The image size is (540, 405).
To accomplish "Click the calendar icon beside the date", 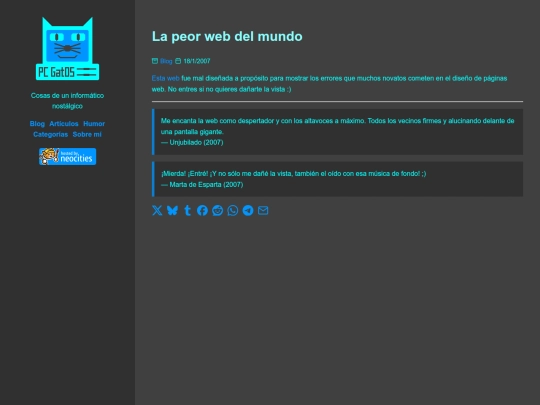I will click(178, 61).
